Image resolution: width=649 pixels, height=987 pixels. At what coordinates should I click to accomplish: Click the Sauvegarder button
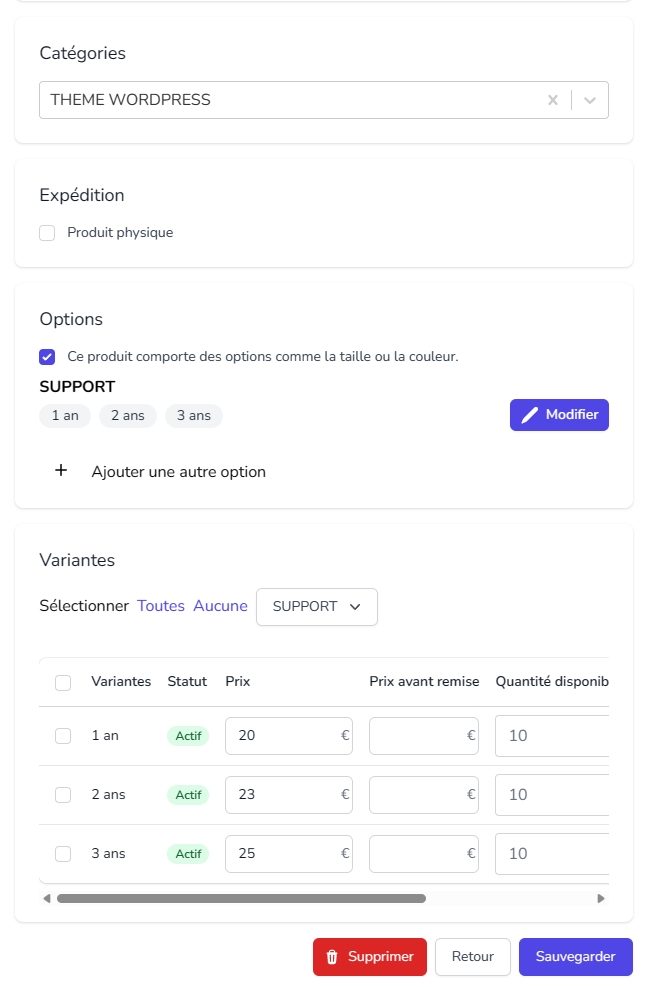click(575, 957)
